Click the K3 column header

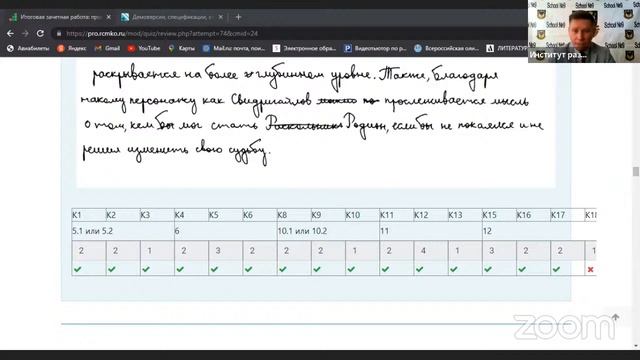coord(158,215)
